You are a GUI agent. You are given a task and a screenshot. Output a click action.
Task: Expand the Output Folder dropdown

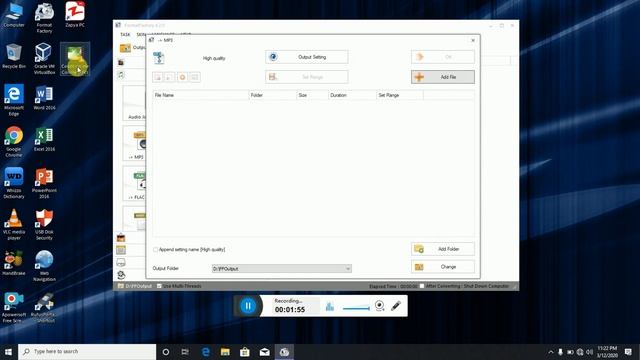coord(348,269)
